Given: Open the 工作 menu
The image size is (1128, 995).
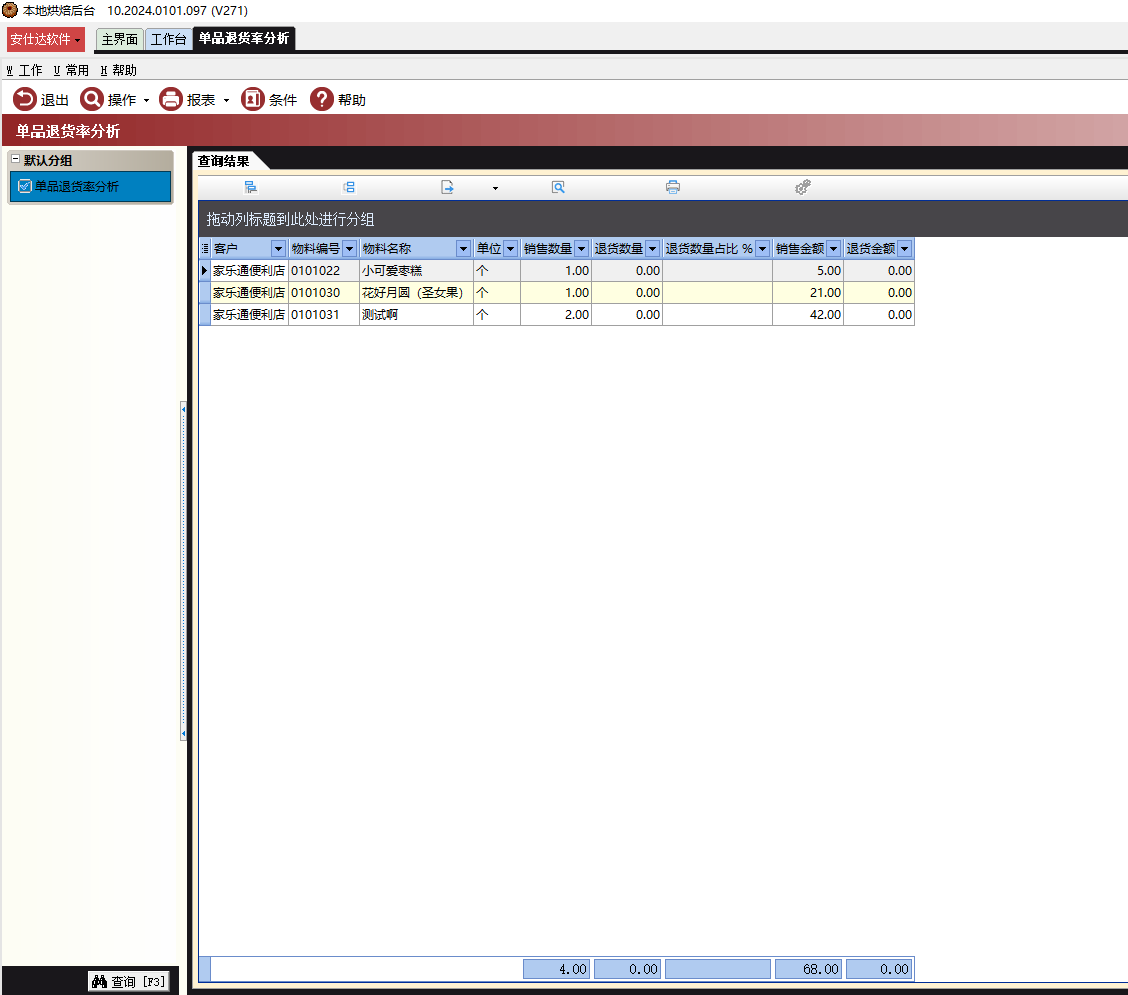Looking at the screenshot, I should coord(24,71).
